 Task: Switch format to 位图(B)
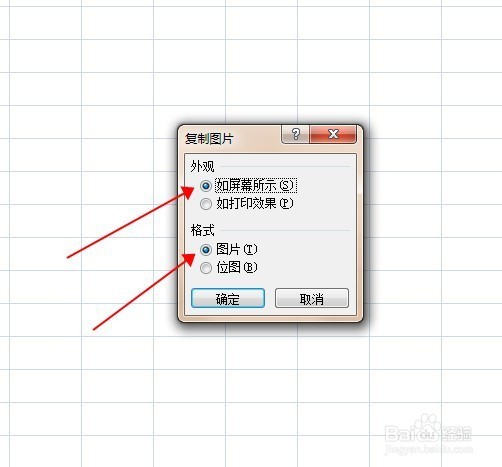206,267
